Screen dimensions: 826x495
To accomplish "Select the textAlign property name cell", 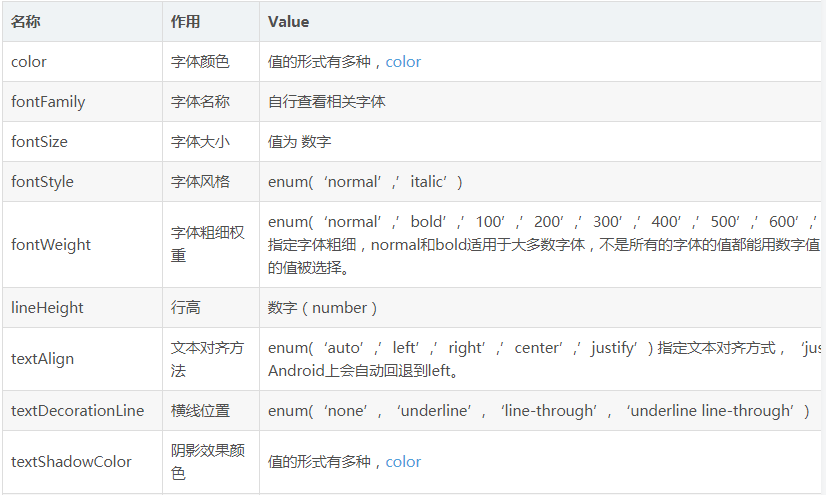I will pyautogui.click(x=82, y=359).
